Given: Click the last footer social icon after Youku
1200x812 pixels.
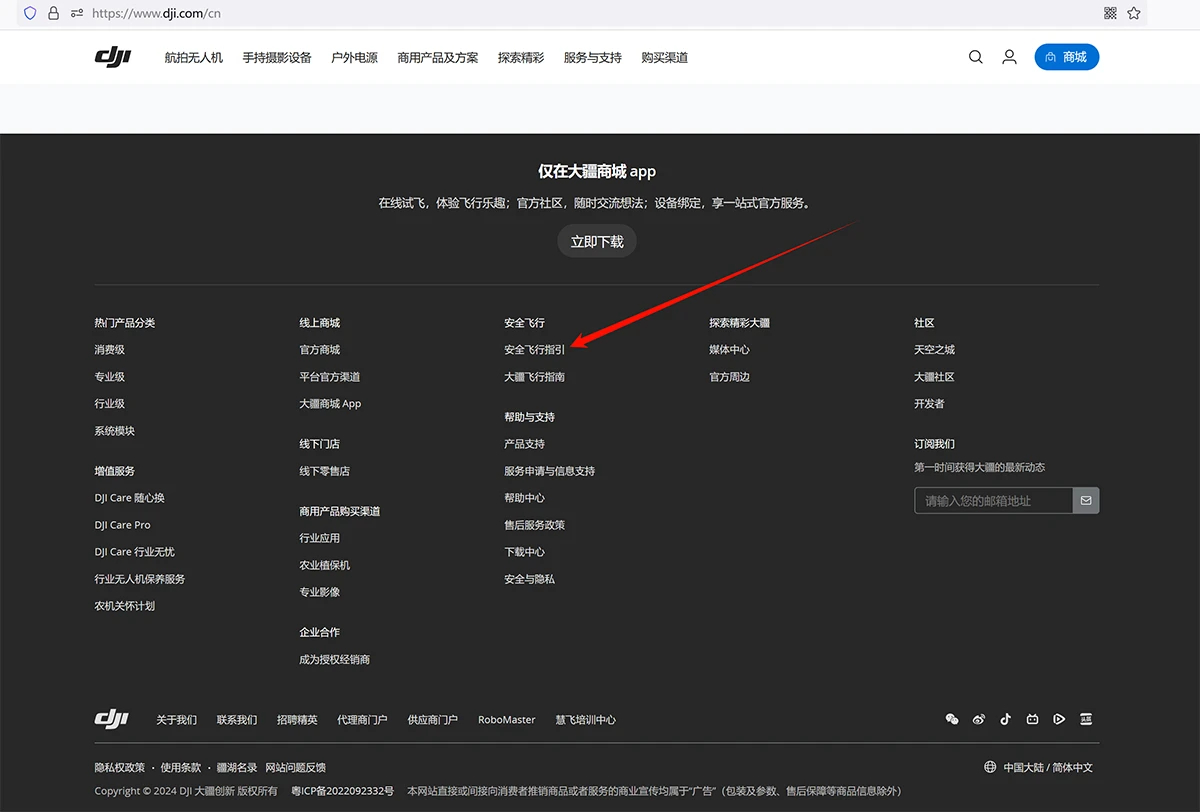Looking at the screenshot, I should point(1086,719).
